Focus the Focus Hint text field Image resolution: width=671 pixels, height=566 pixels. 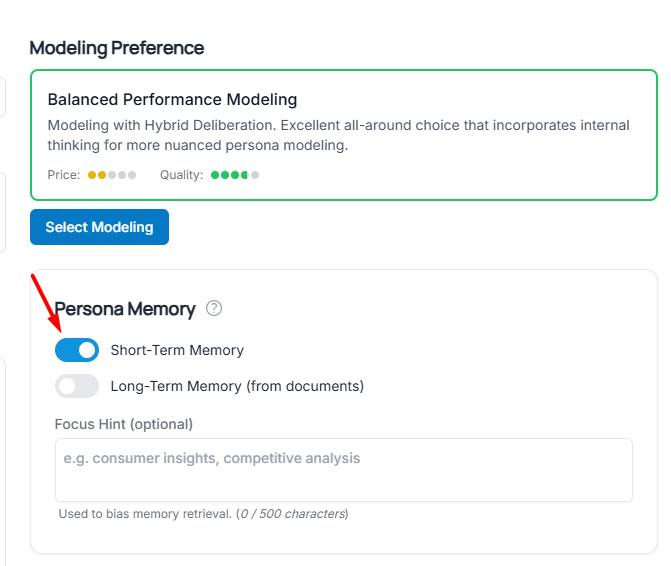coord(343,469)
